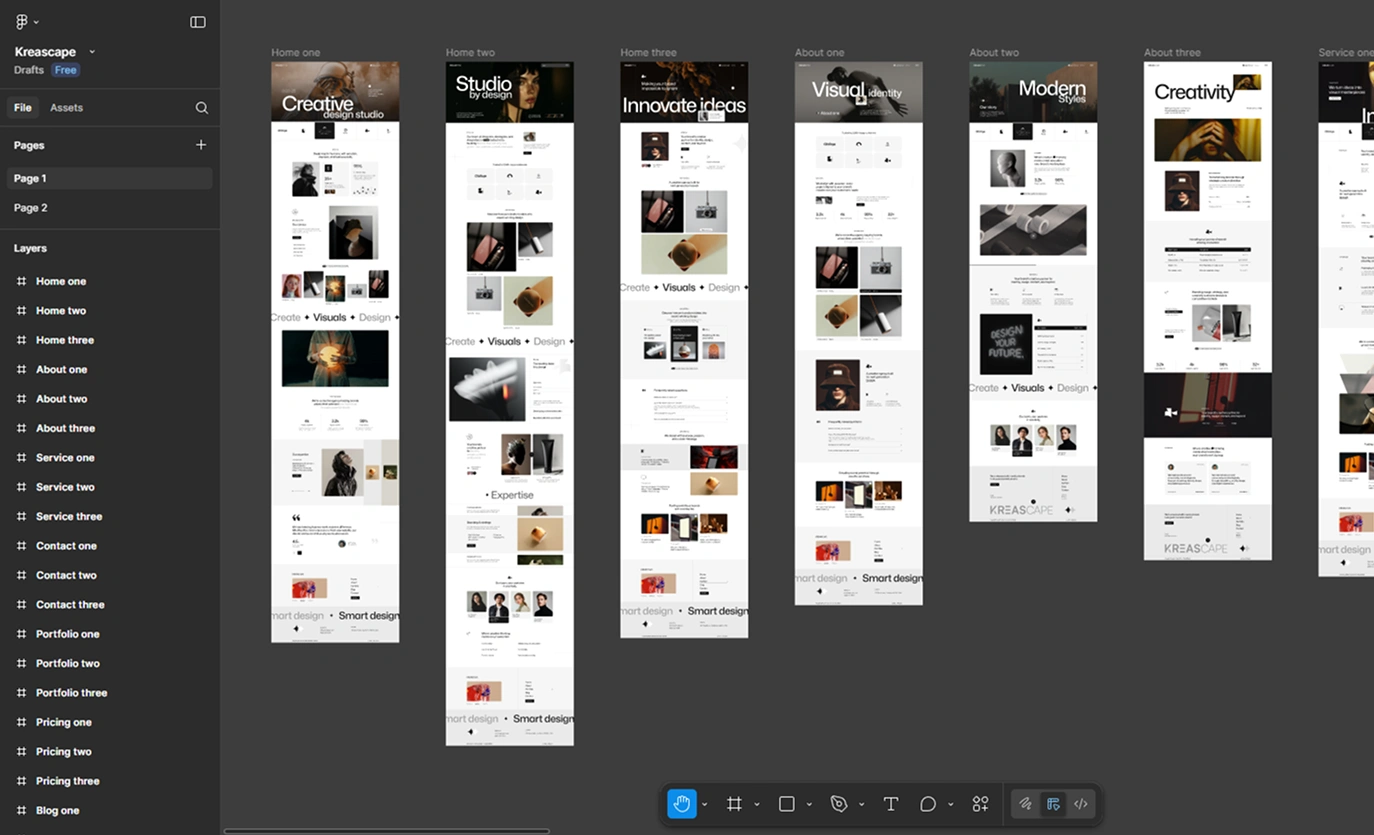The width and height of the screenshot is (1374, 835).
Task: Click the Pages section heading
Action: (x=29, y=145)
